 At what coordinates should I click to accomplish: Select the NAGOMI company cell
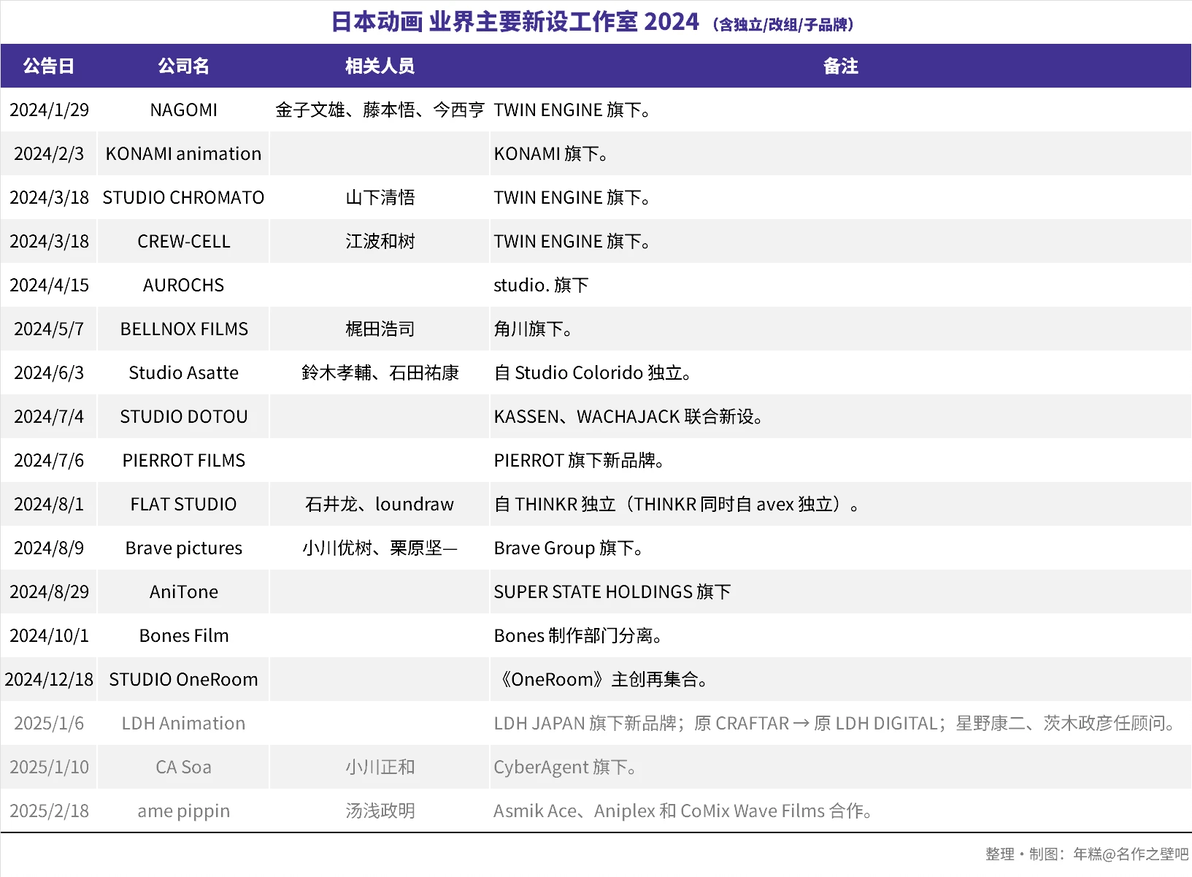(183, 110)
